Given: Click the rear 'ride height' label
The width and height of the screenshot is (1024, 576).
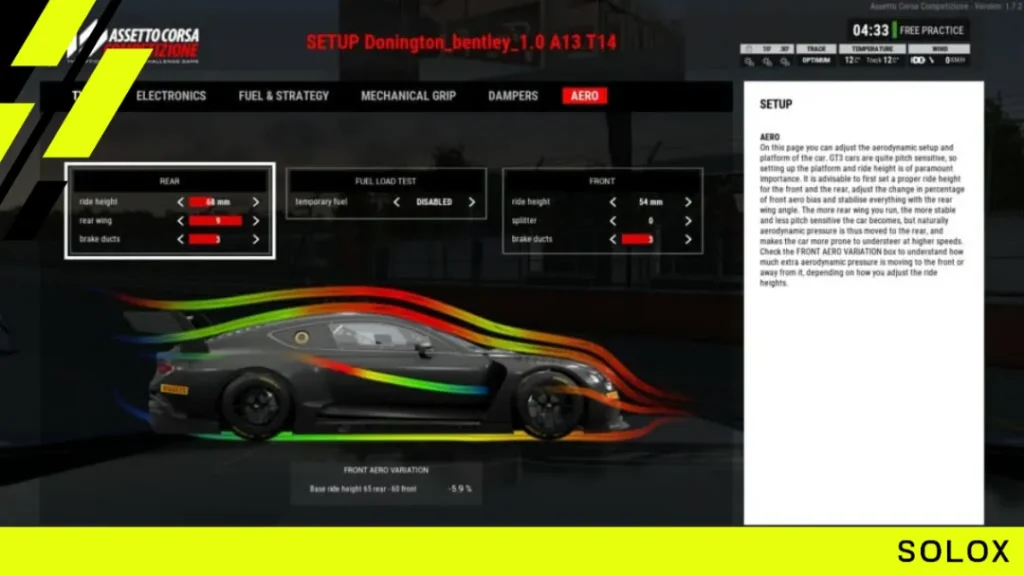Looking at the screenshot, I should 98,202.
